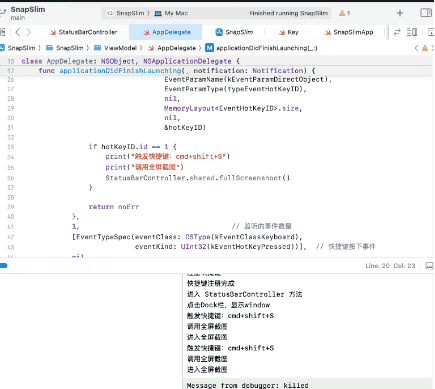The height and width of the screenshot is (389, 435).
Task: Open applicationDidFinishLaunching jump bar segment
Action: pyautogui.click(x=262, y=48)
